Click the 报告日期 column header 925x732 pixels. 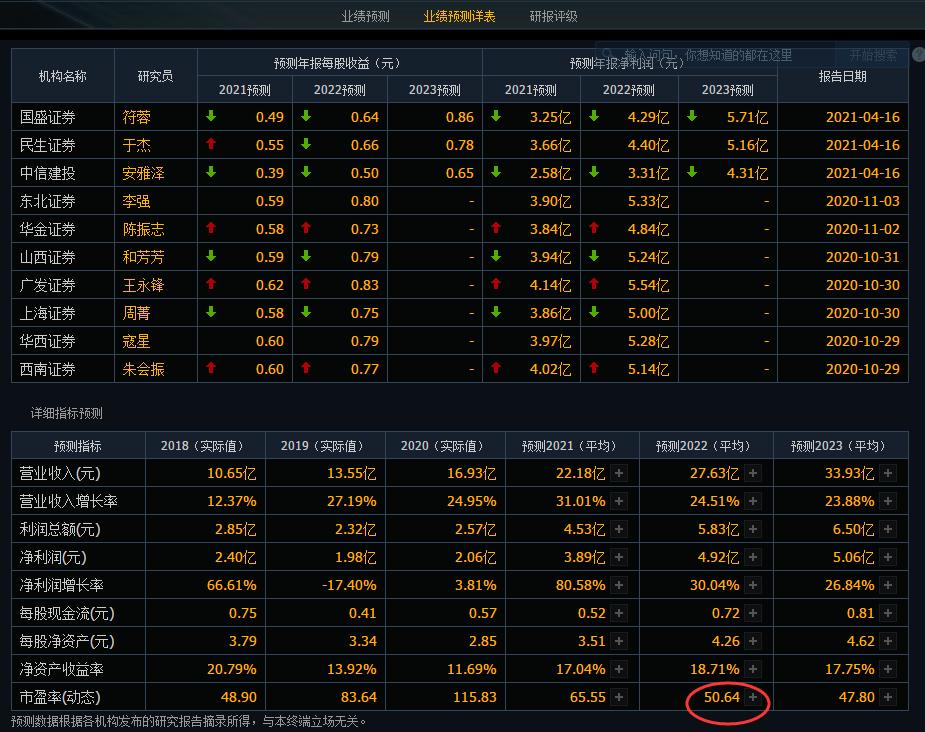click(842, 76)
